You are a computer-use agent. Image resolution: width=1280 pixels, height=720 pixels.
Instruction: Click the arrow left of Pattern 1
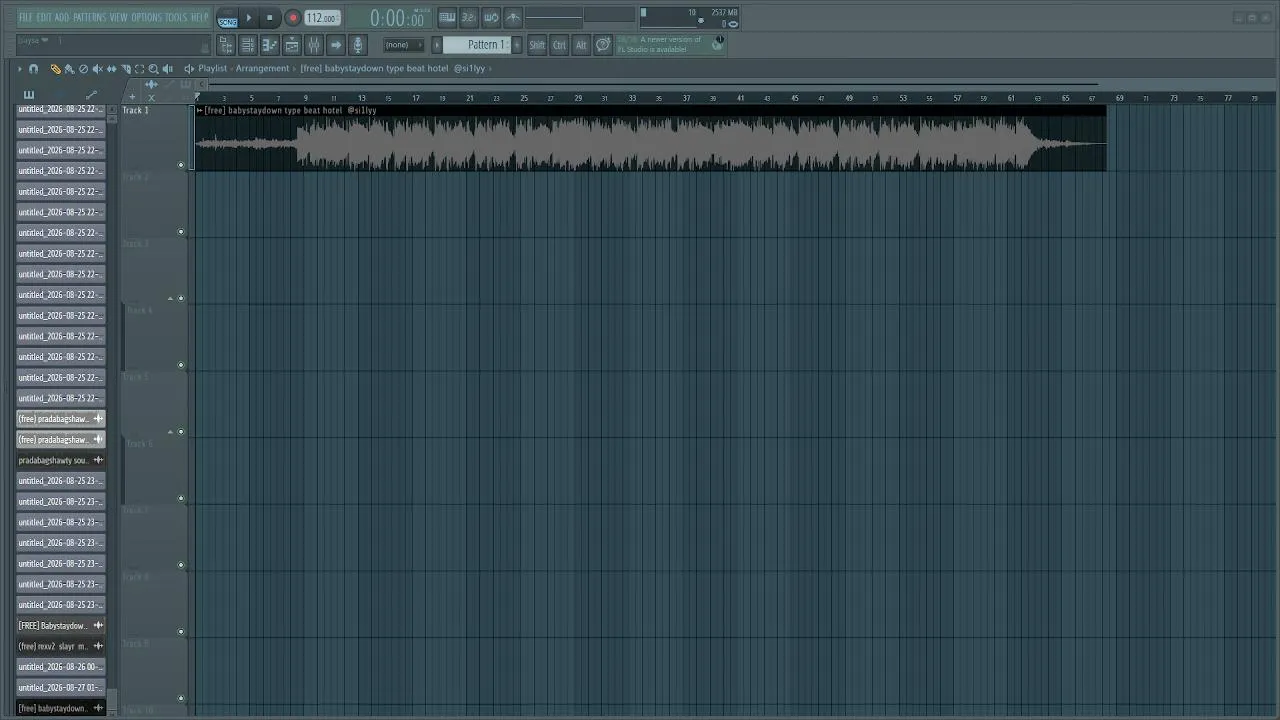point(437,45)
